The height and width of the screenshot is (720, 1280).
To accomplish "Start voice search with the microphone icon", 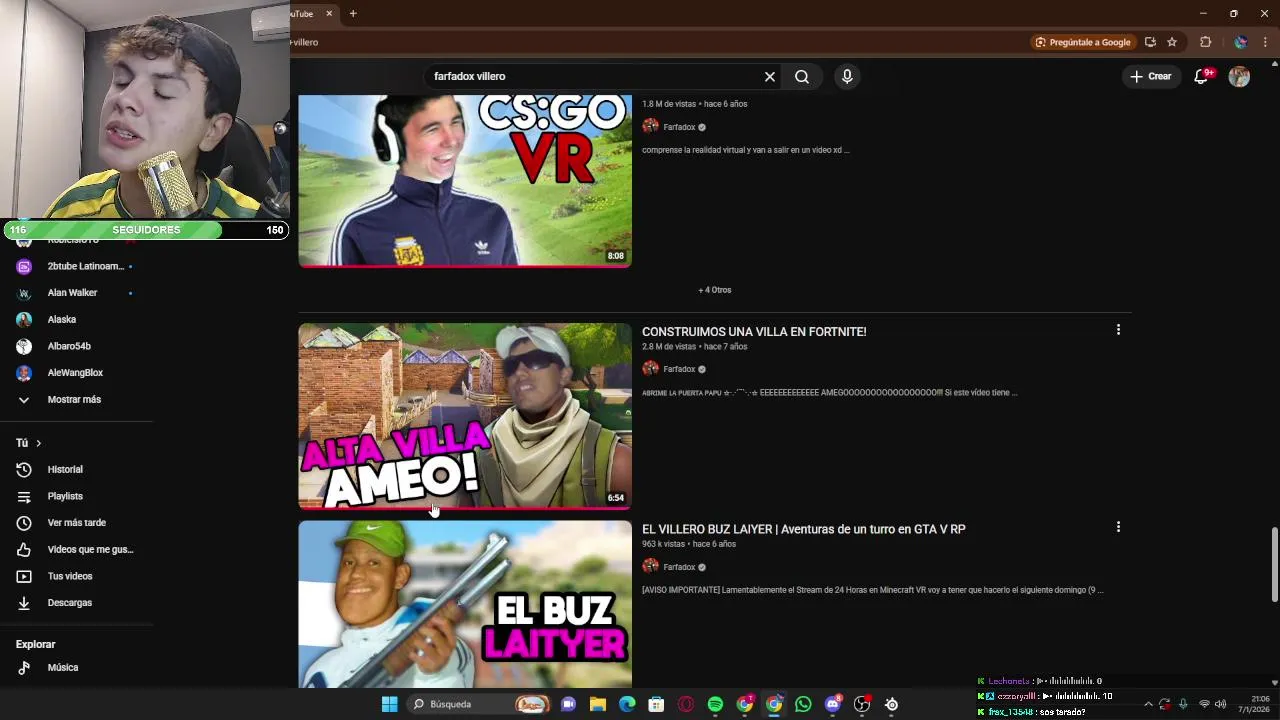I will pyautogui.click(x=847, y=76).
